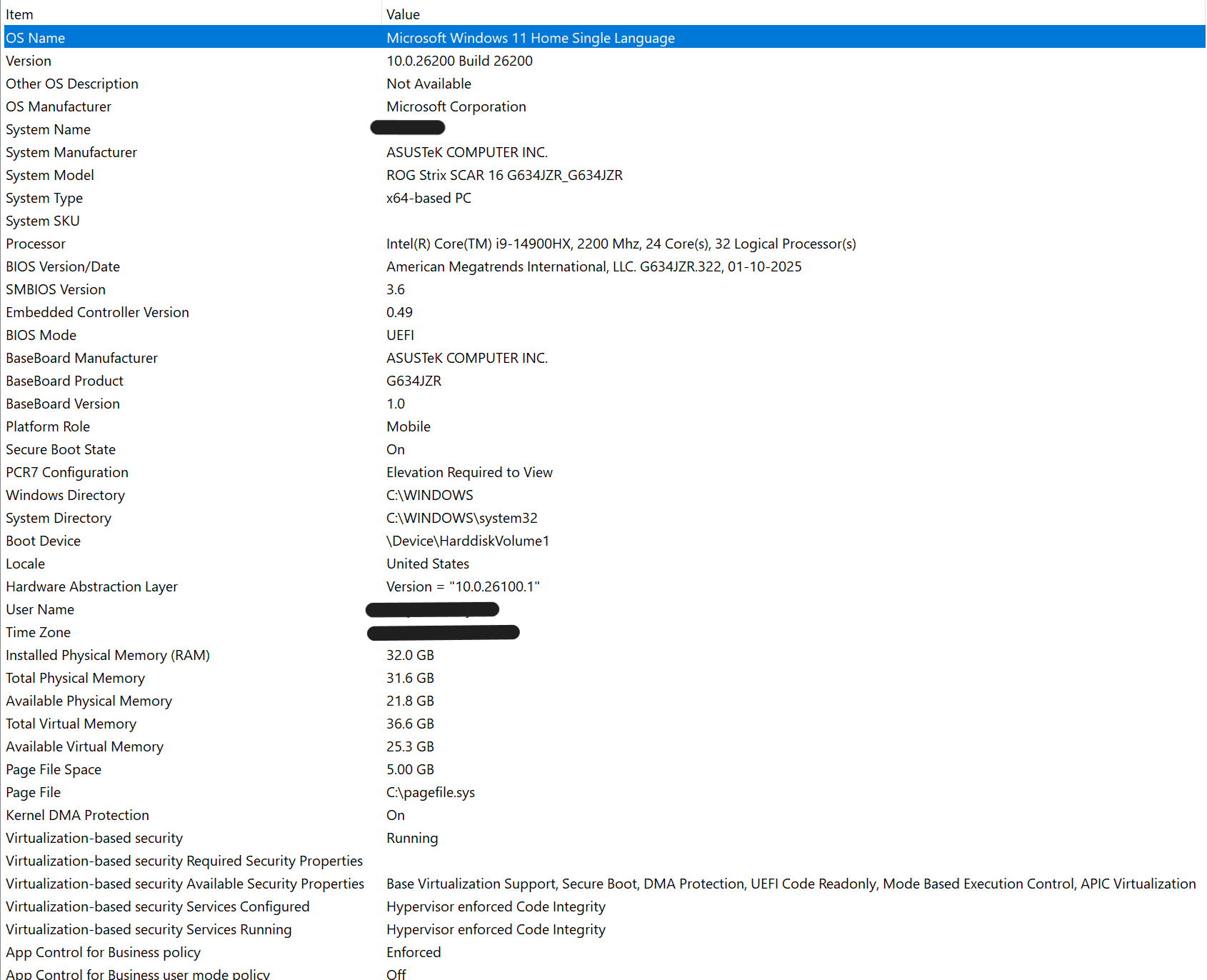Click the 'UEFI' value
The image size is (1207, 980).
[400, 335]
